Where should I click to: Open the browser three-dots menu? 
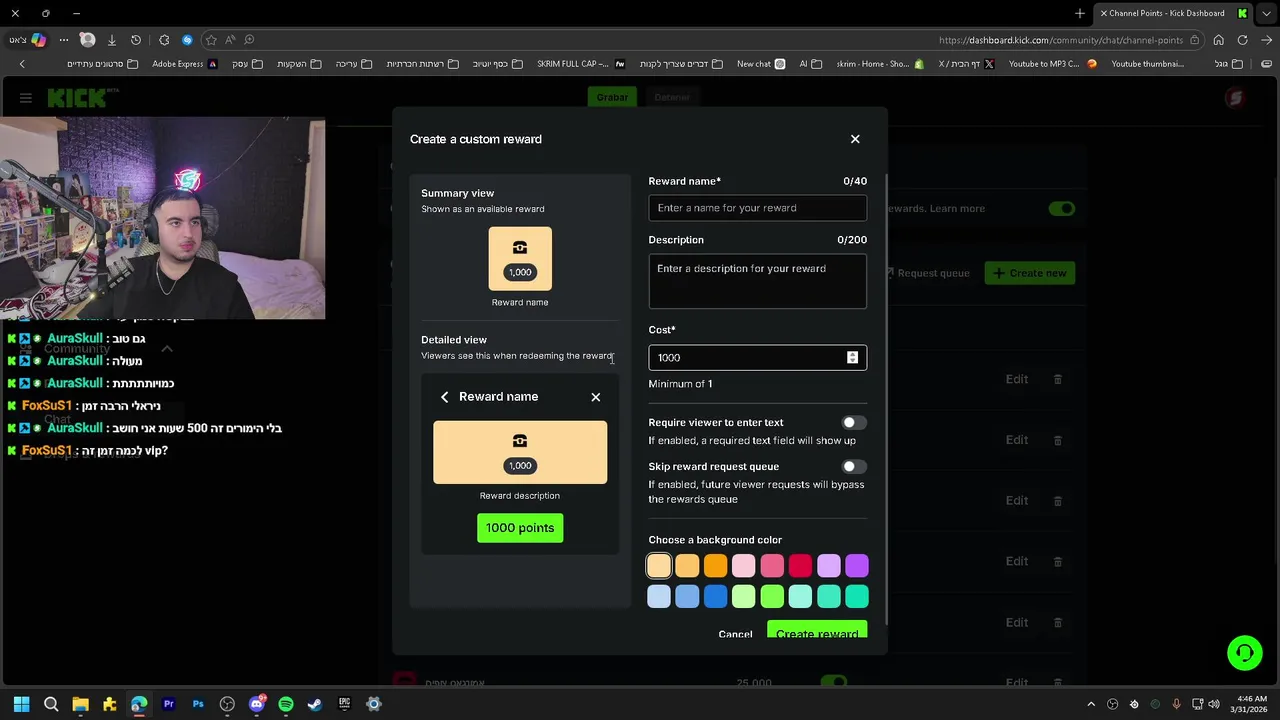[64, 40]
